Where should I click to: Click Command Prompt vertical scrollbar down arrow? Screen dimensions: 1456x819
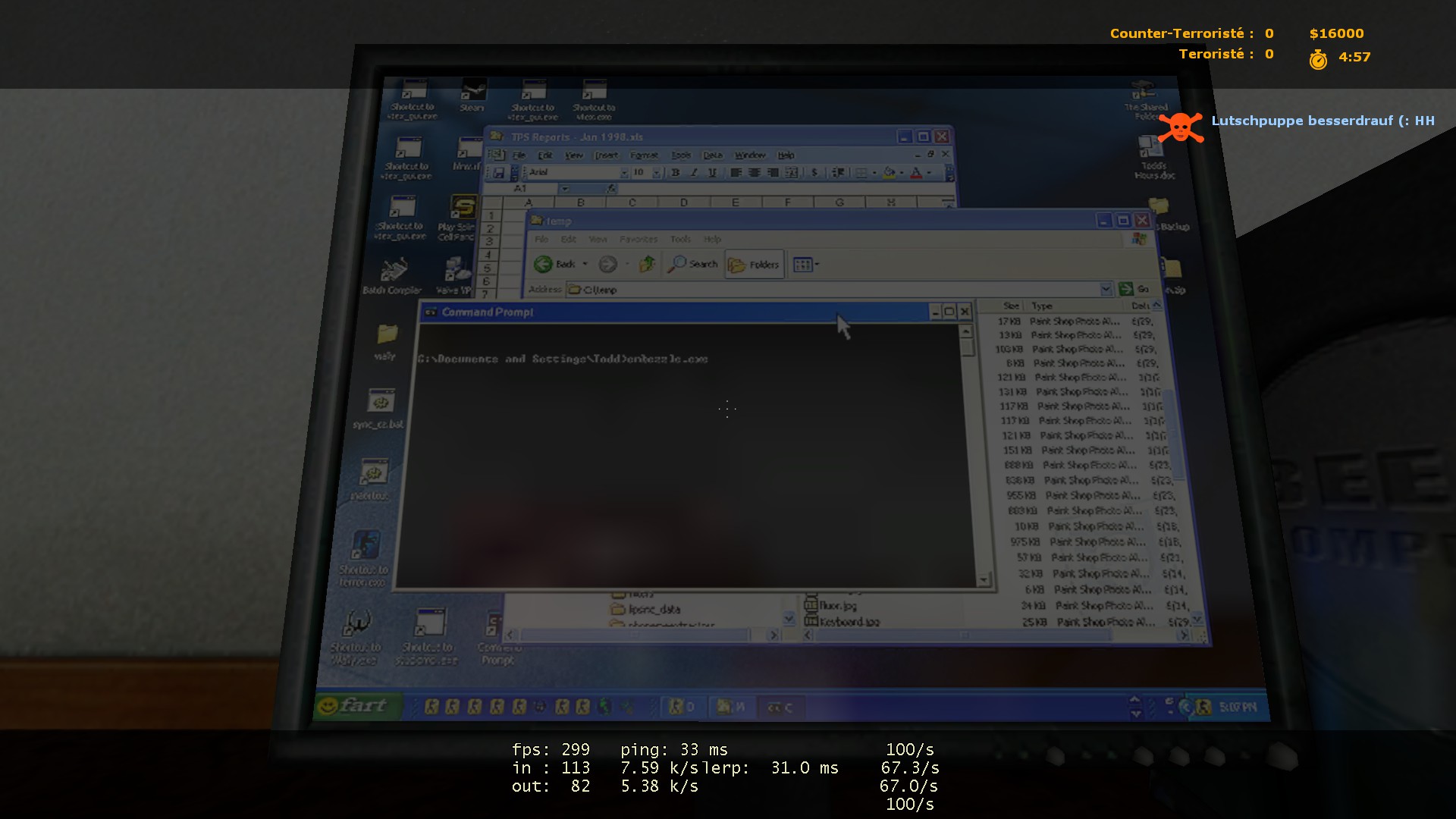[984, 580]
